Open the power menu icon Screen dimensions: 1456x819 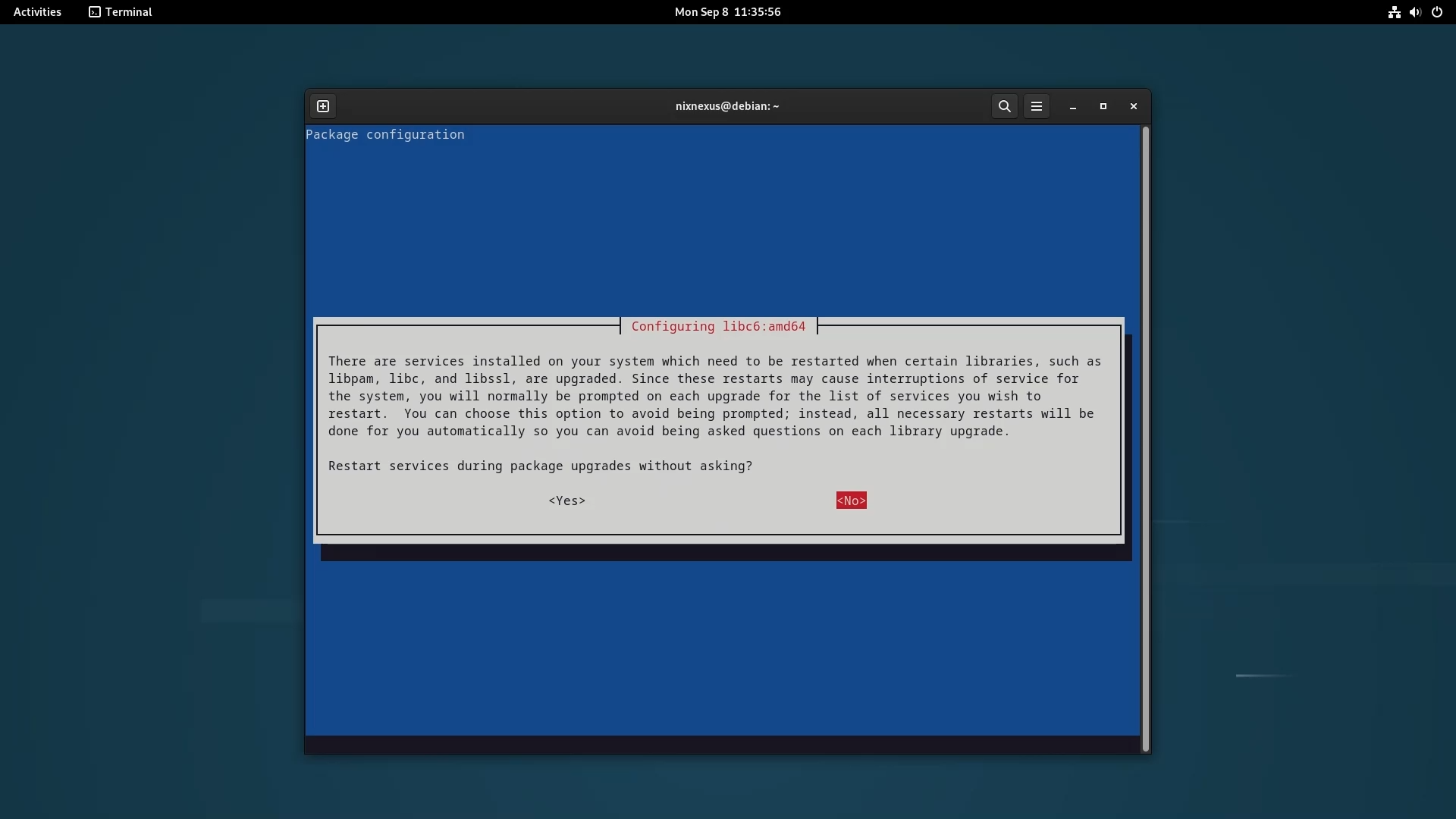1437,12
